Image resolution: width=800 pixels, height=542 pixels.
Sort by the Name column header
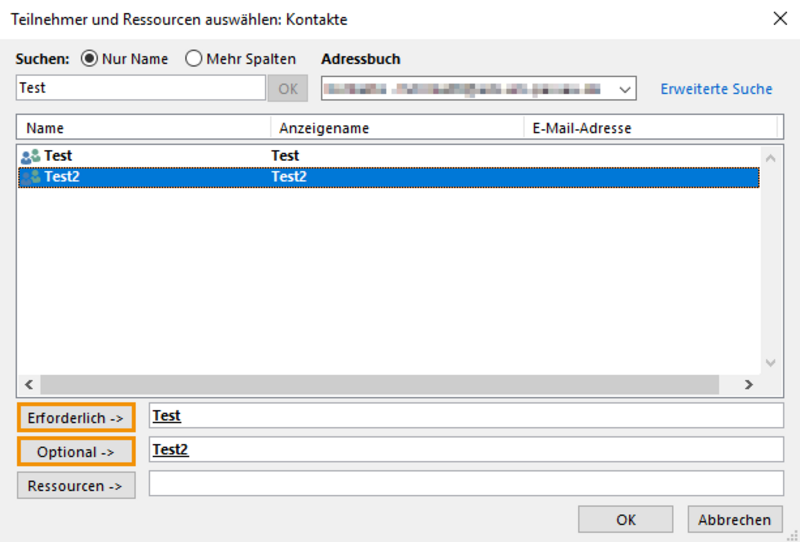(143, 128)
